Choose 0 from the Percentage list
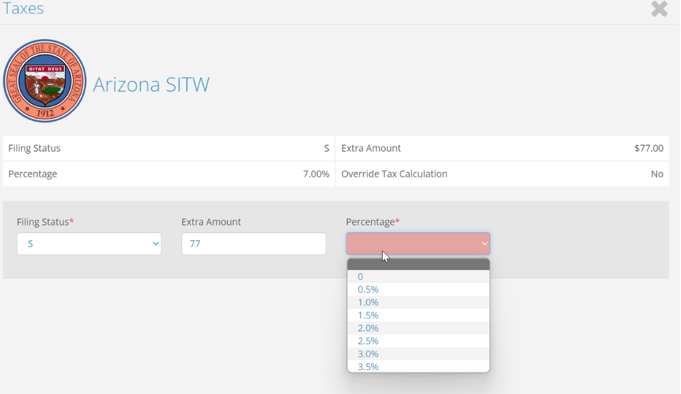This screenshot has height=394, width=681. (x=418, y=277)
